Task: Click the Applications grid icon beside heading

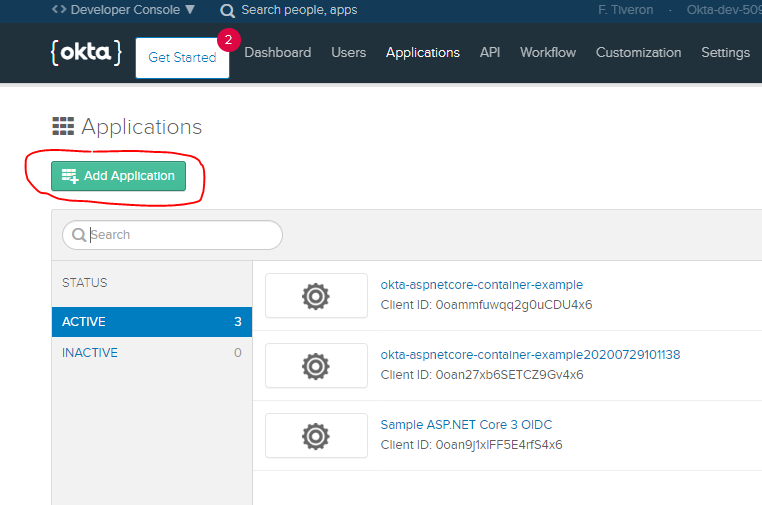Action: click(63, 127)
